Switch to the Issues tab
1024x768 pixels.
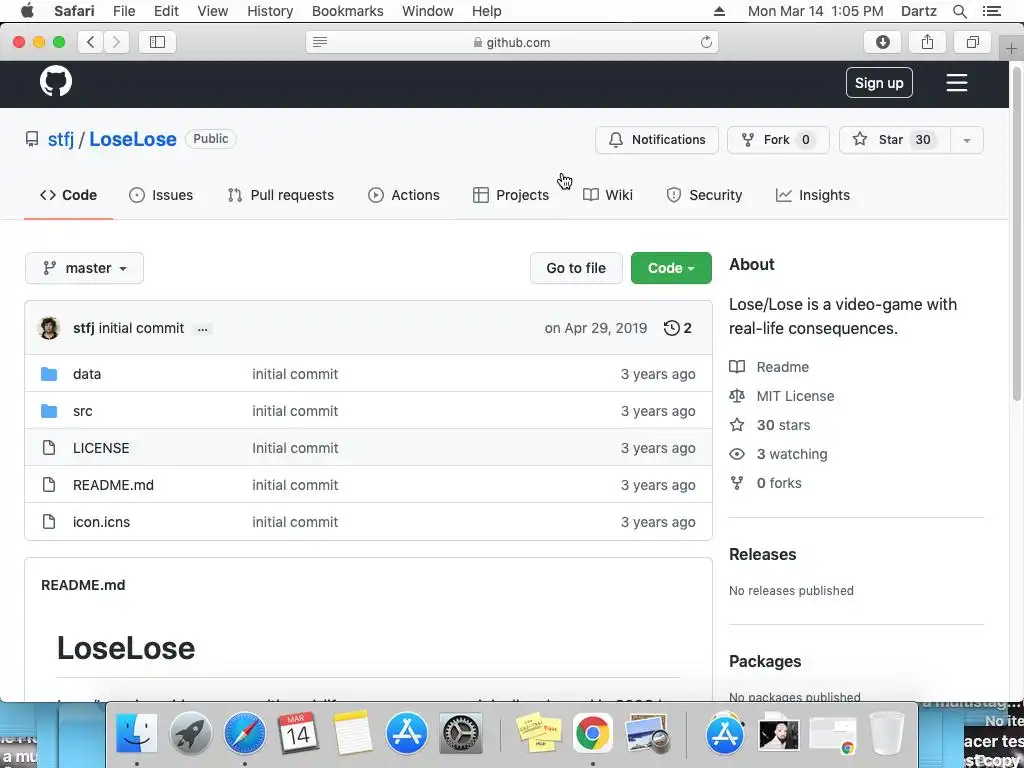[x=161, y=195]
